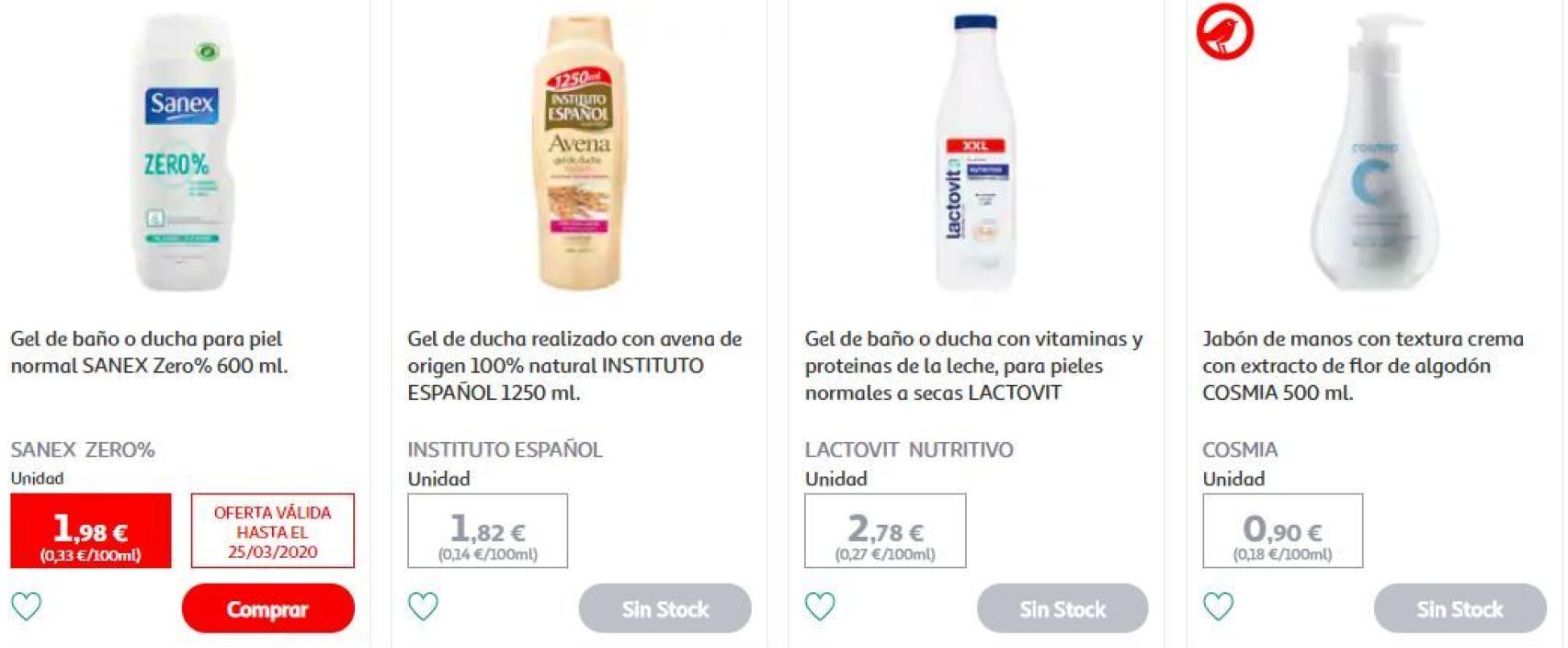The image size is (1568, 648).
Task: Open the Instituto Español Avena bottle image
Action: pyautogui.click(x=579, y=153)
